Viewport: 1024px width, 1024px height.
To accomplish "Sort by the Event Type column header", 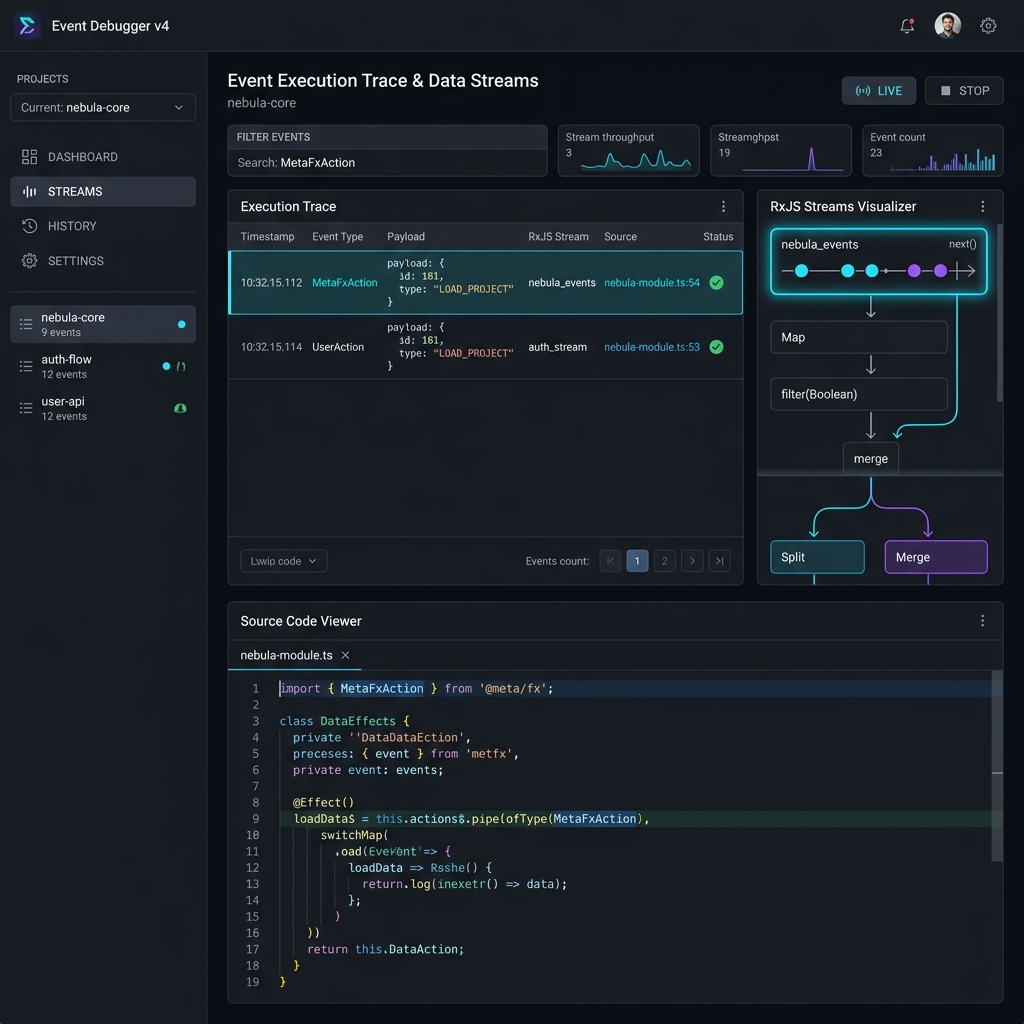I will coord(338,236).
